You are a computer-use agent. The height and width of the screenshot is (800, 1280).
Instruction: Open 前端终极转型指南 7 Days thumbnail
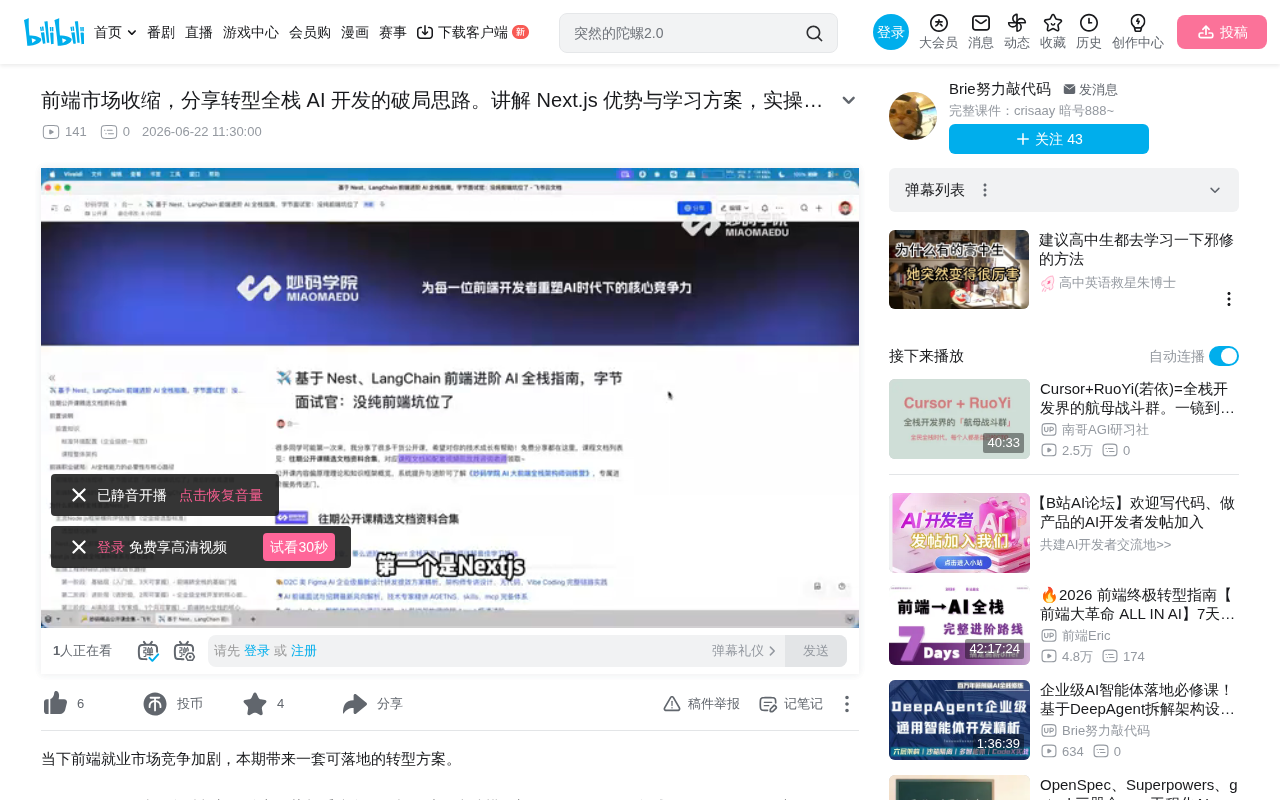click(x=959, y=626)
